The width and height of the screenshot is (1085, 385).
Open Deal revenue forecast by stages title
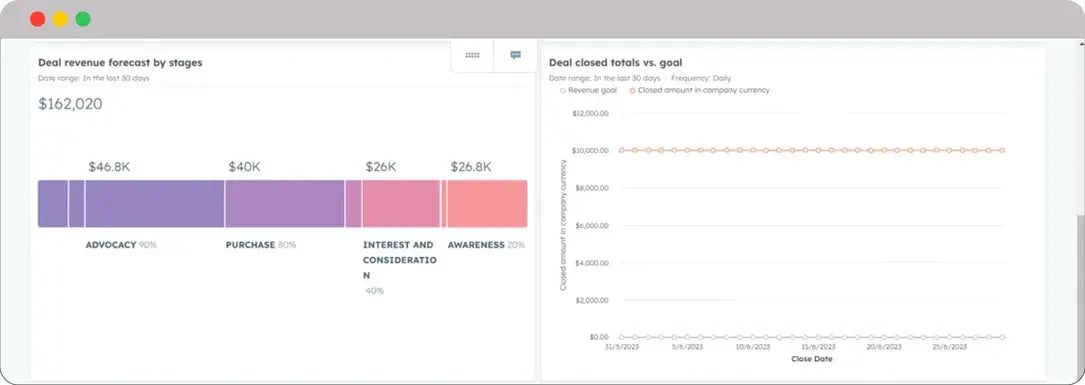click(x=120, y=62)
